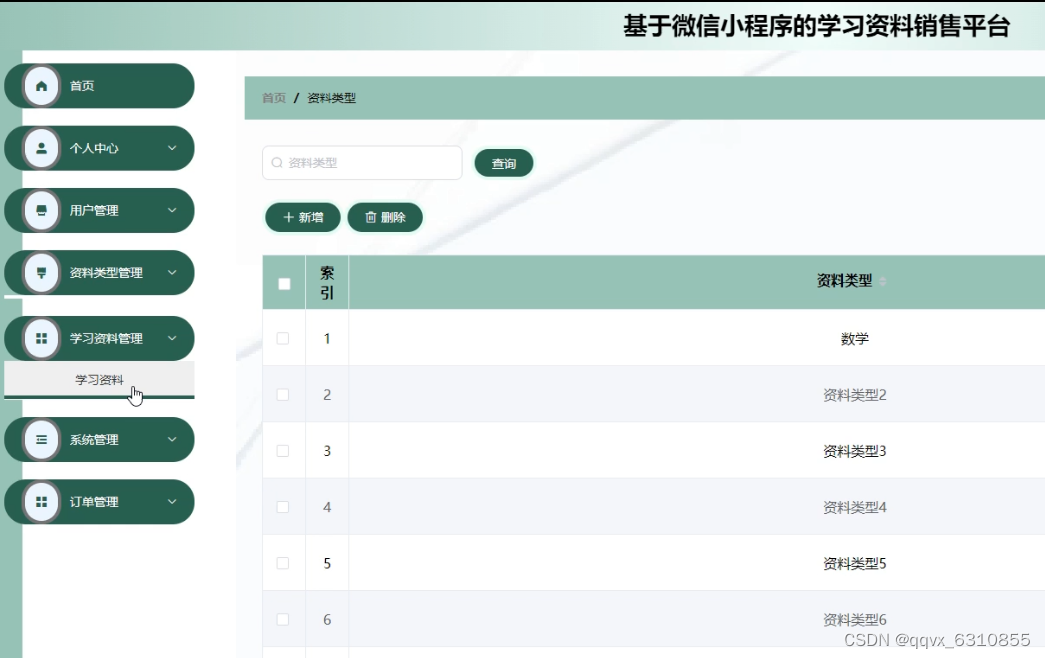This screenshot has width=1045, height=658.
Task: Click the magnifier icon in the search box
Action: point(276,162)
